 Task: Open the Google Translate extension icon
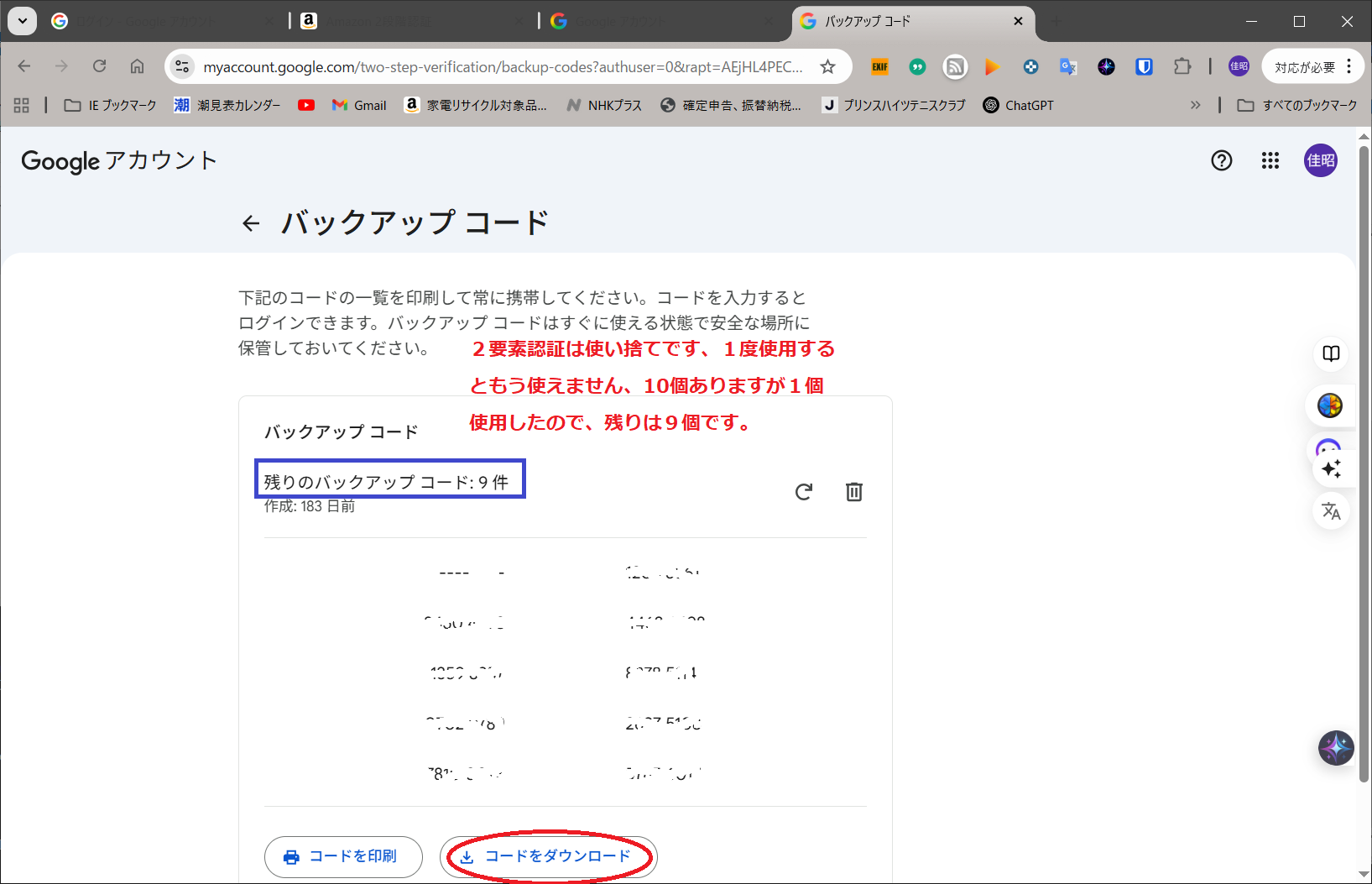1068,67
